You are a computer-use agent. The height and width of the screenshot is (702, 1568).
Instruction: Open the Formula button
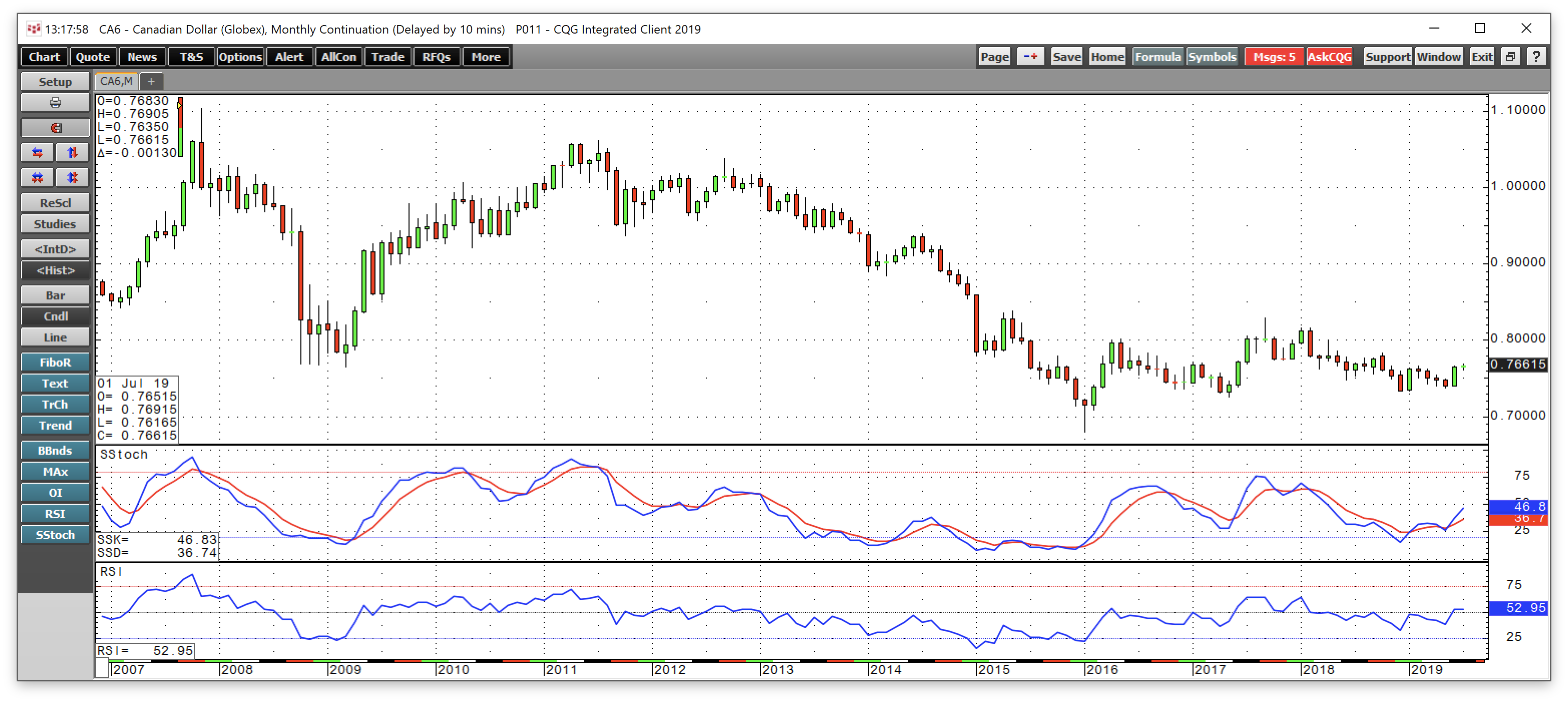click(1158, 57)
